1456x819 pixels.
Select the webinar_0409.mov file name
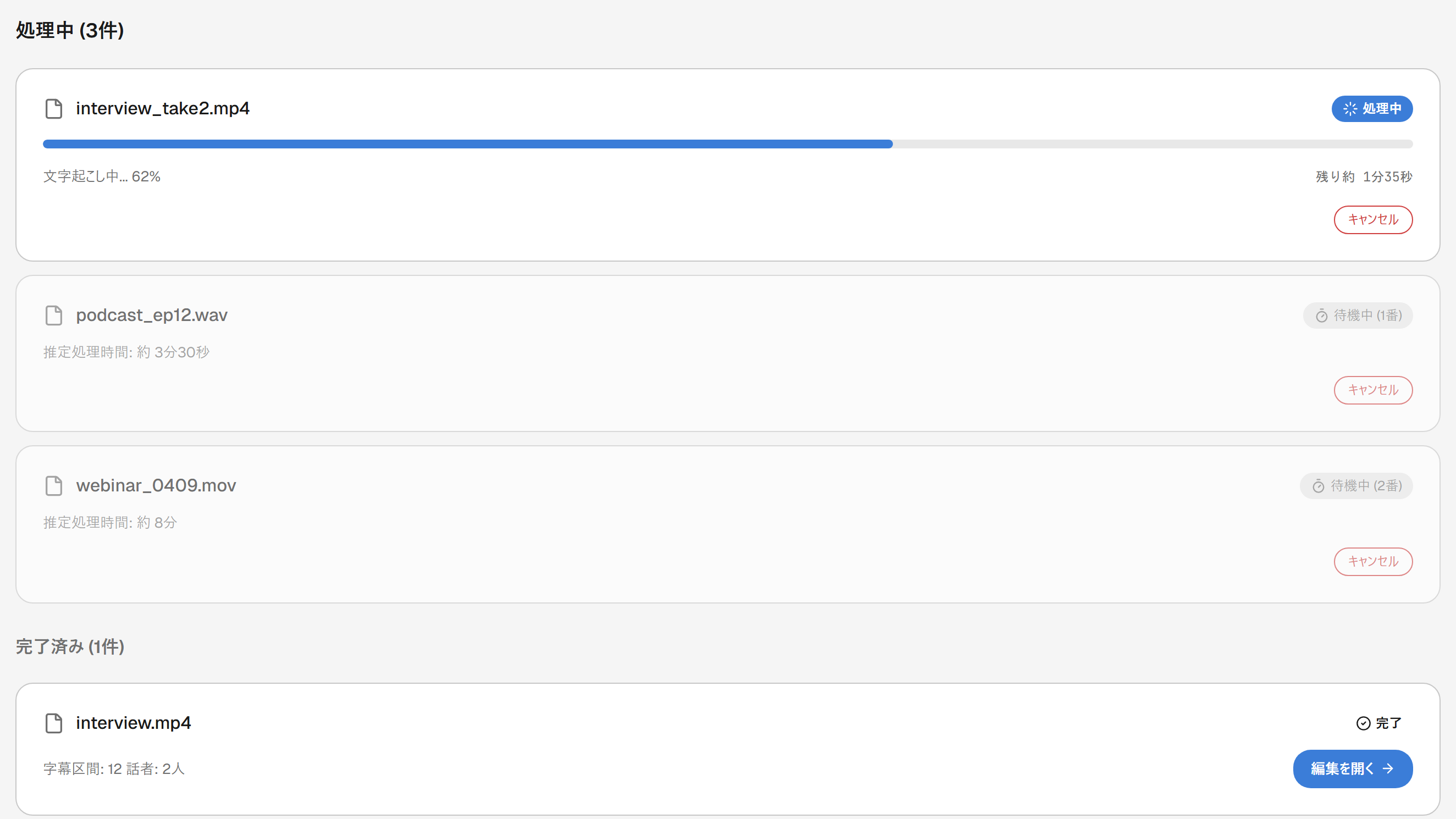(x=156, y=485)
